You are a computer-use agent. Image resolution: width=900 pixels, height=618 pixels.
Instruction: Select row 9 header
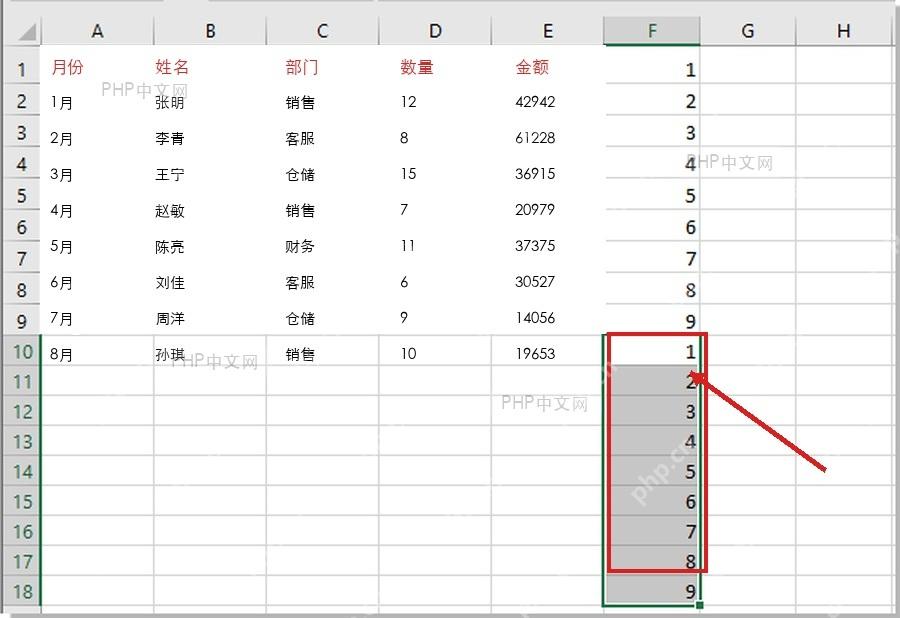tap(21, 320)
